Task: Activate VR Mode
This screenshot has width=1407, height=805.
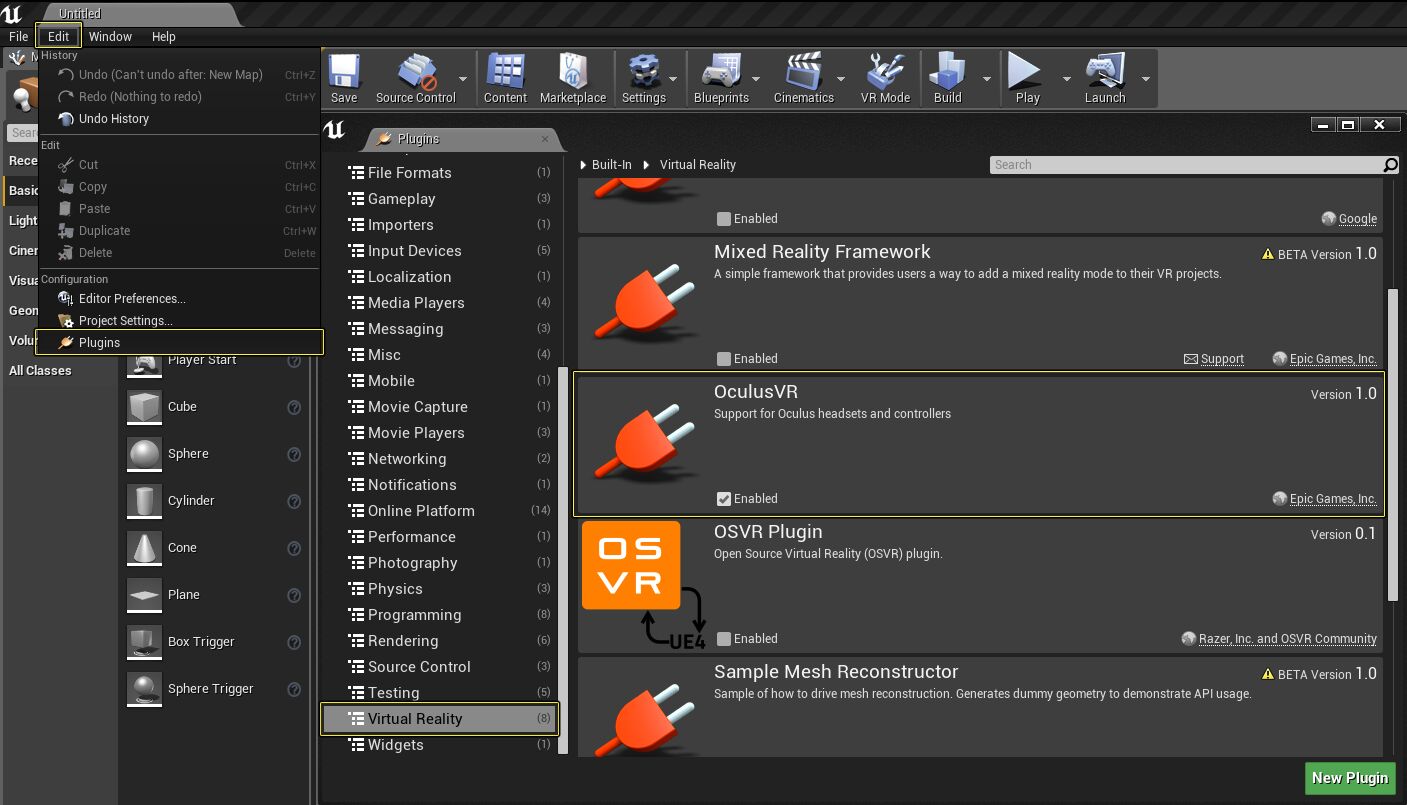Action: click(884, 78)
